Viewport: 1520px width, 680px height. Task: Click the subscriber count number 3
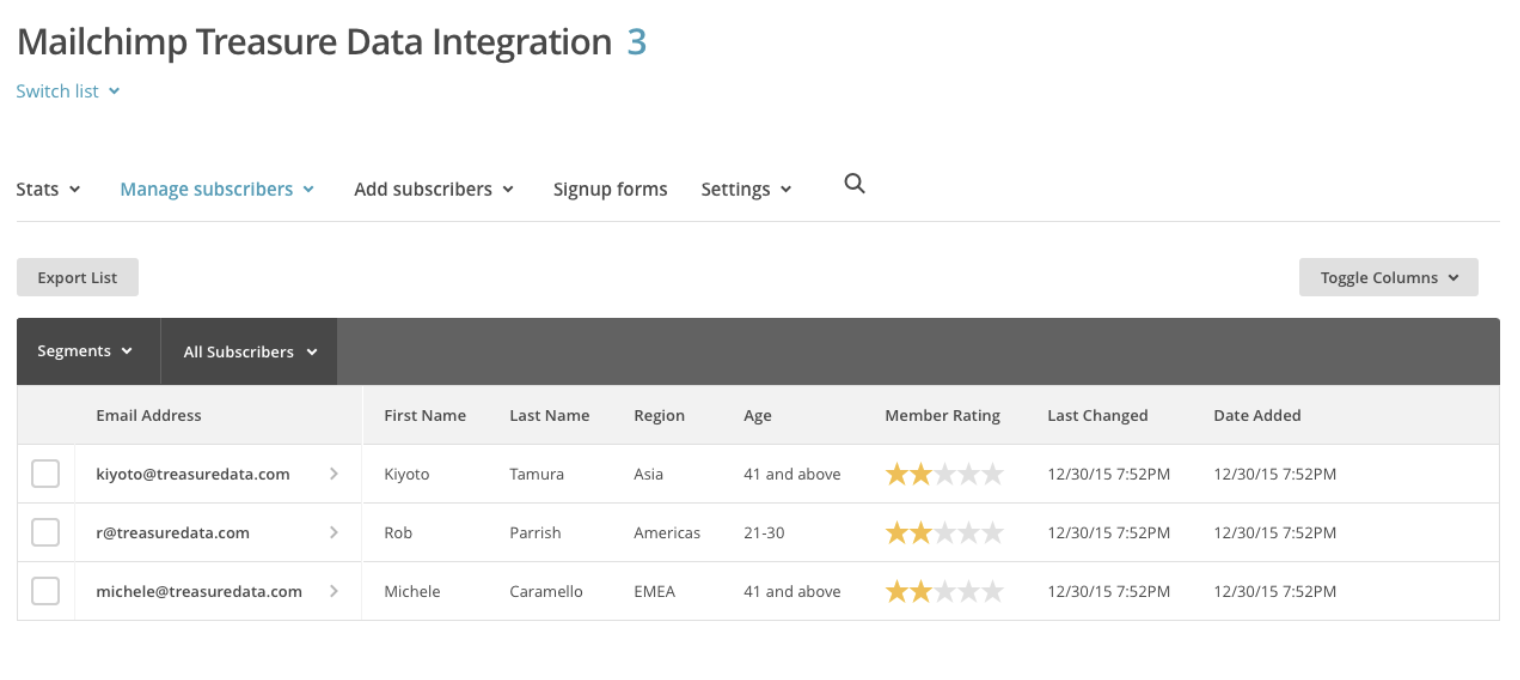(x=636, y=42)
